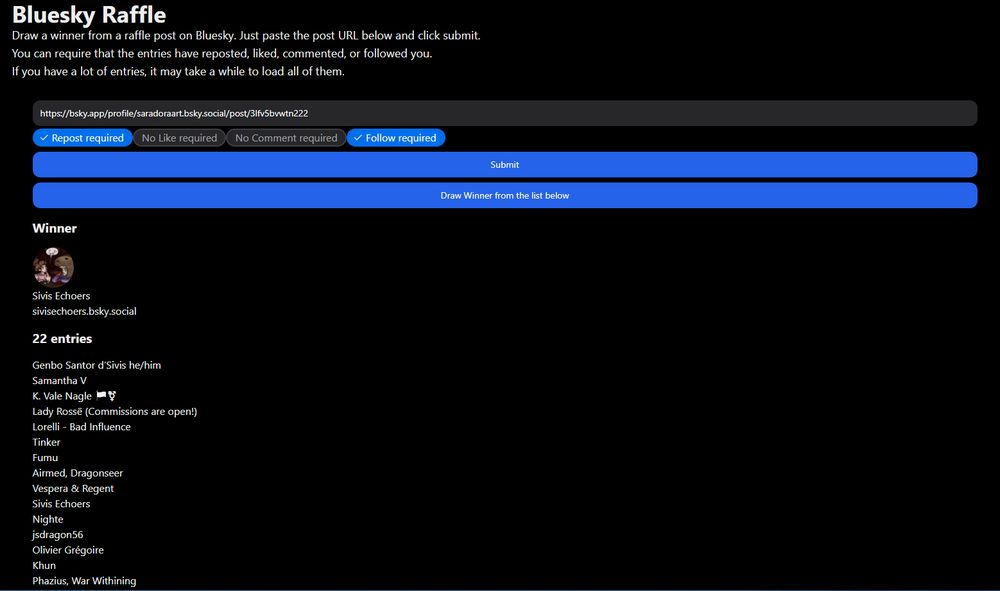Select entry Nighte
Screen dimensions: 1000x591
48,519
